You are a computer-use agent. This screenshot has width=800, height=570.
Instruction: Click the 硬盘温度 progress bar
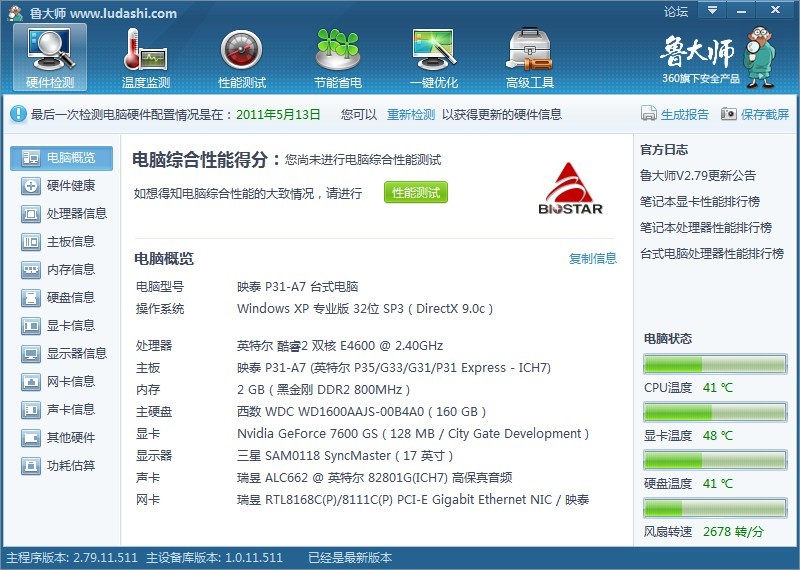(715, 460)
